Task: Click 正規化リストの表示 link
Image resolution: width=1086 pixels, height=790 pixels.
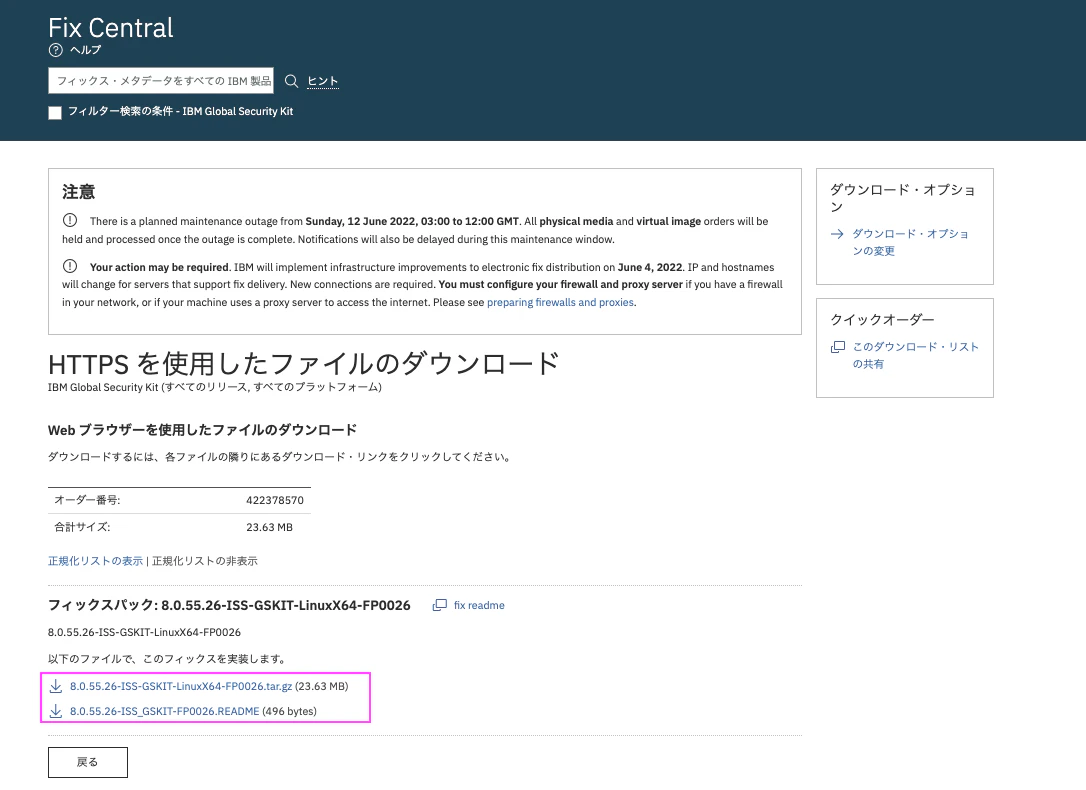Action: pos(96,561)
